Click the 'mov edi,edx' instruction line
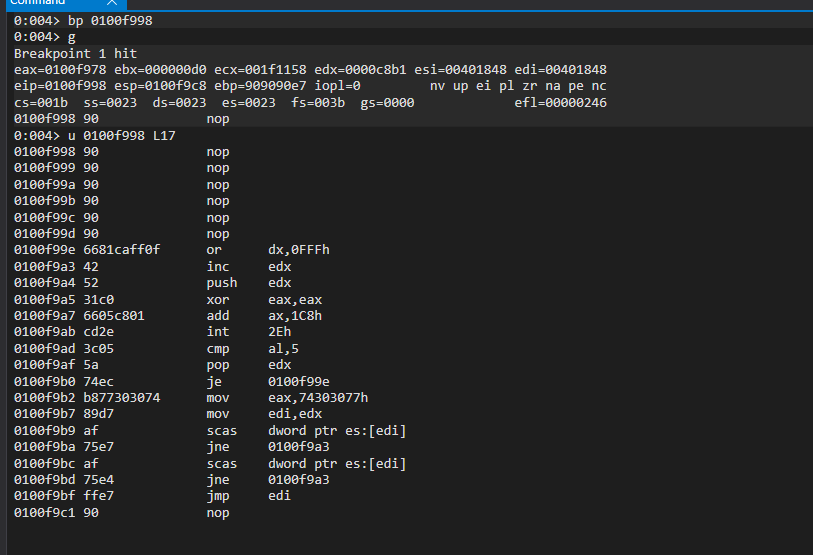Viewport: 813px width, 555px height. coord(250,414)
